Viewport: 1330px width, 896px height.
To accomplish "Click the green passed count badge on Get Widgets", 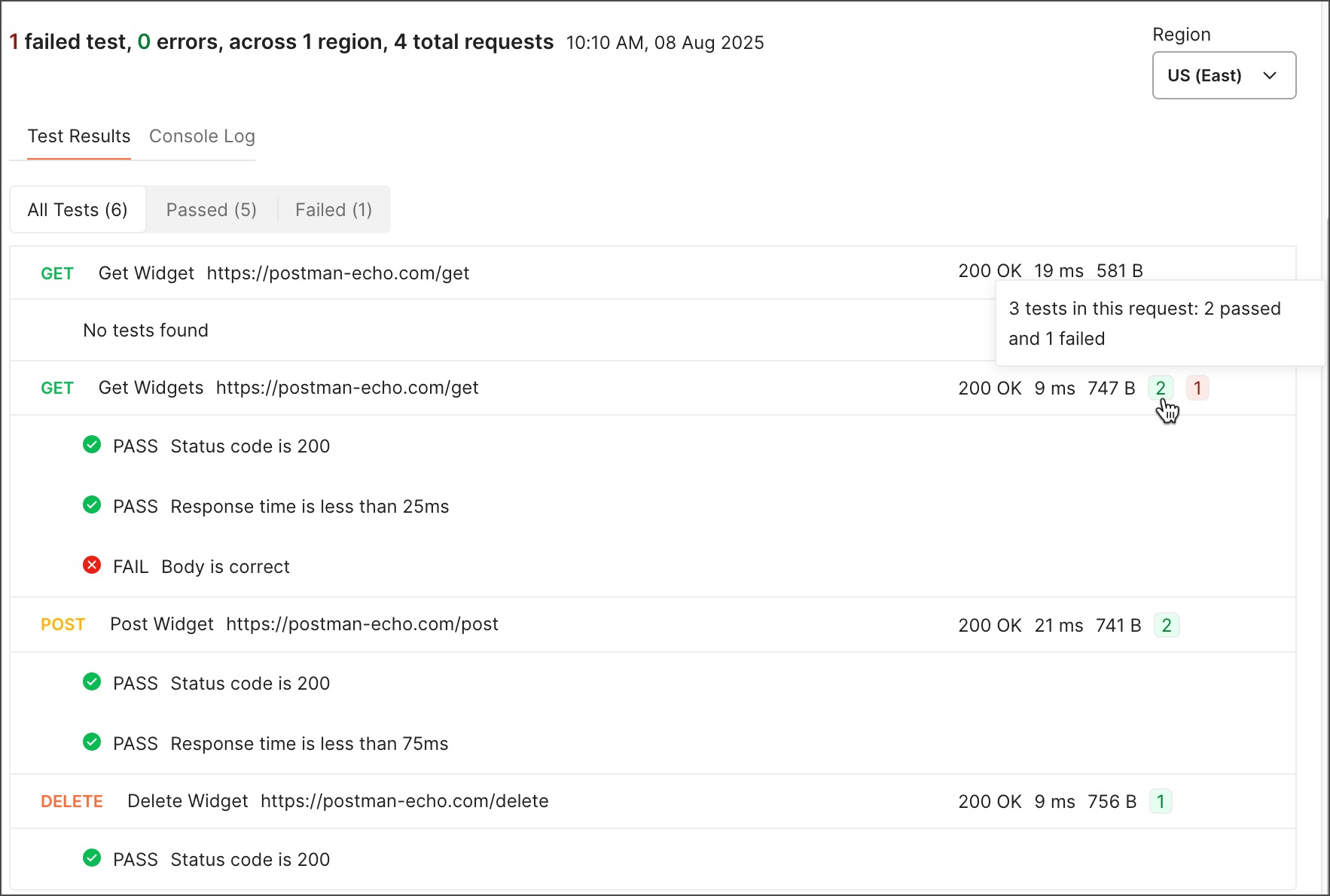I will click(x=1161, y=388).
